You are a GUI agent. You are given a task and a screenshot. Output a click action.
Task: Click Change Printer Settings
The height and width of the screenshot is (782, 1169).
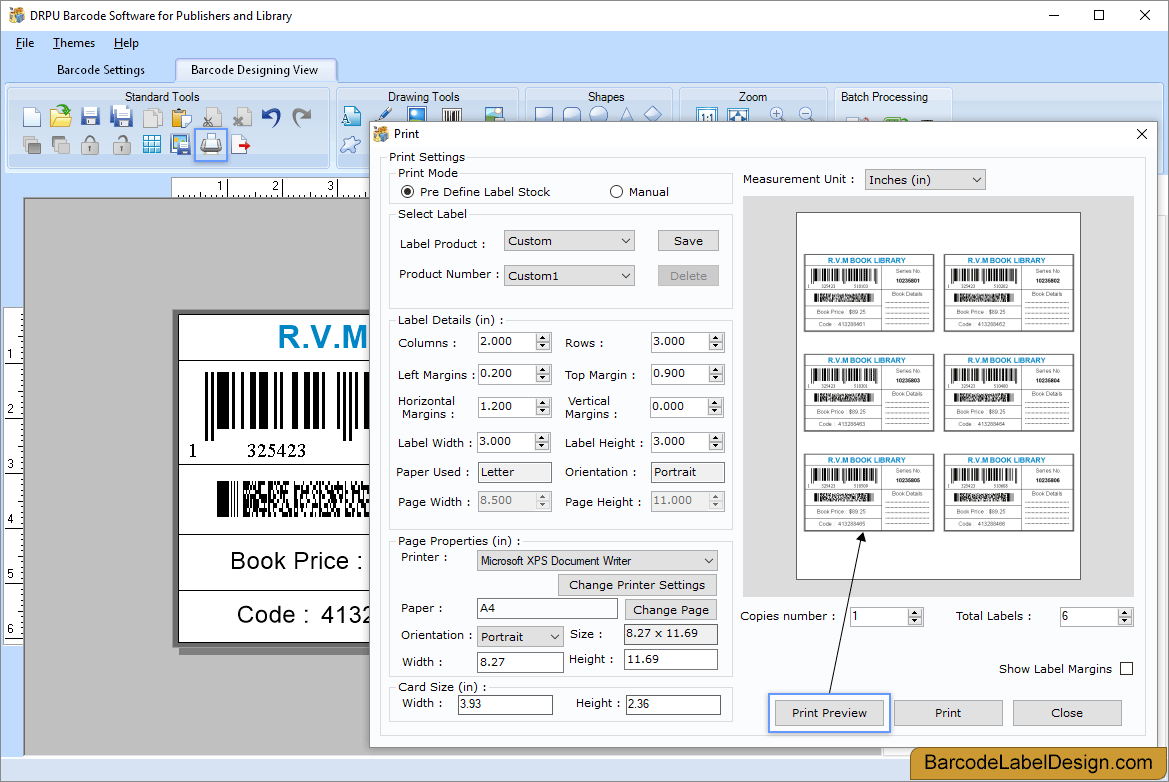637,584
